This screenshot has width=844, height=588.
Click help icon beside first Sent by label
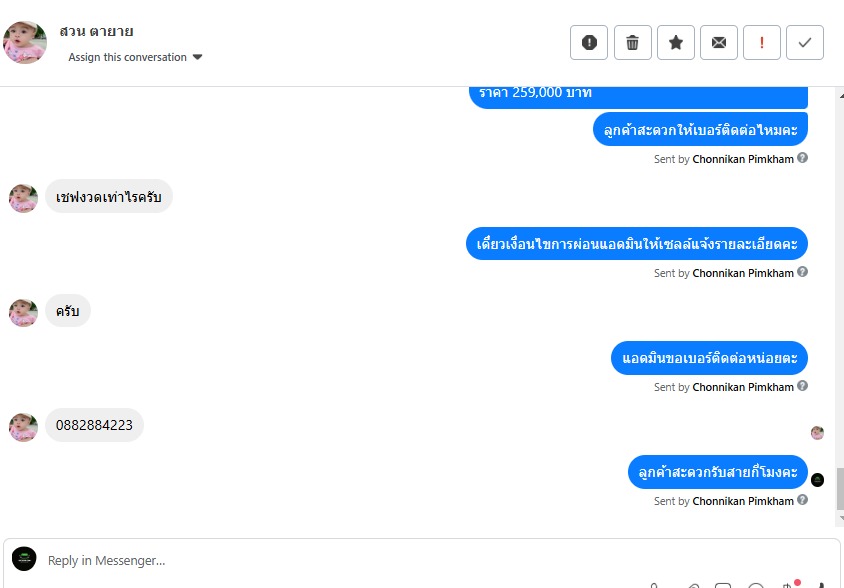[x=802, y=158]
